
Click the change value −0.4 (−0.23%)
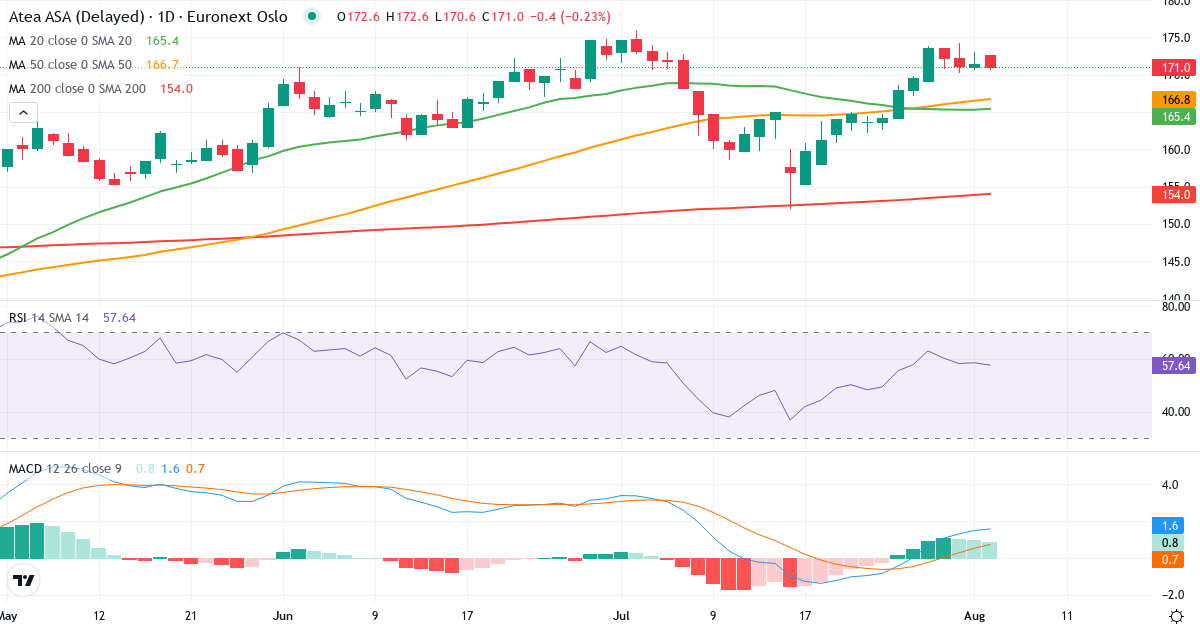568,17
